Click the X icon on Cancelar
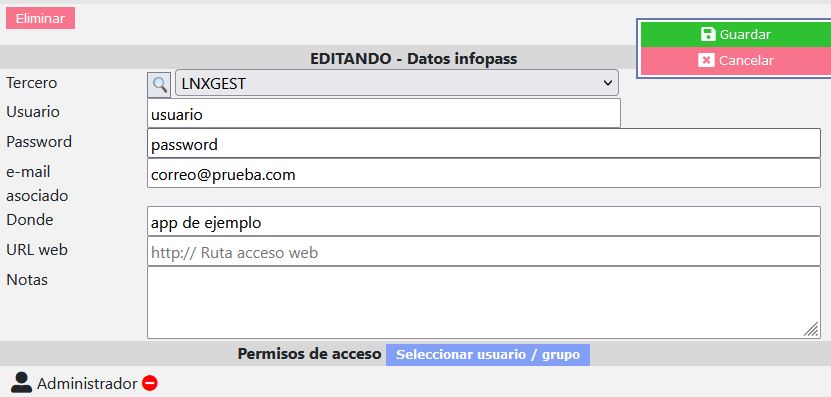 706,60
